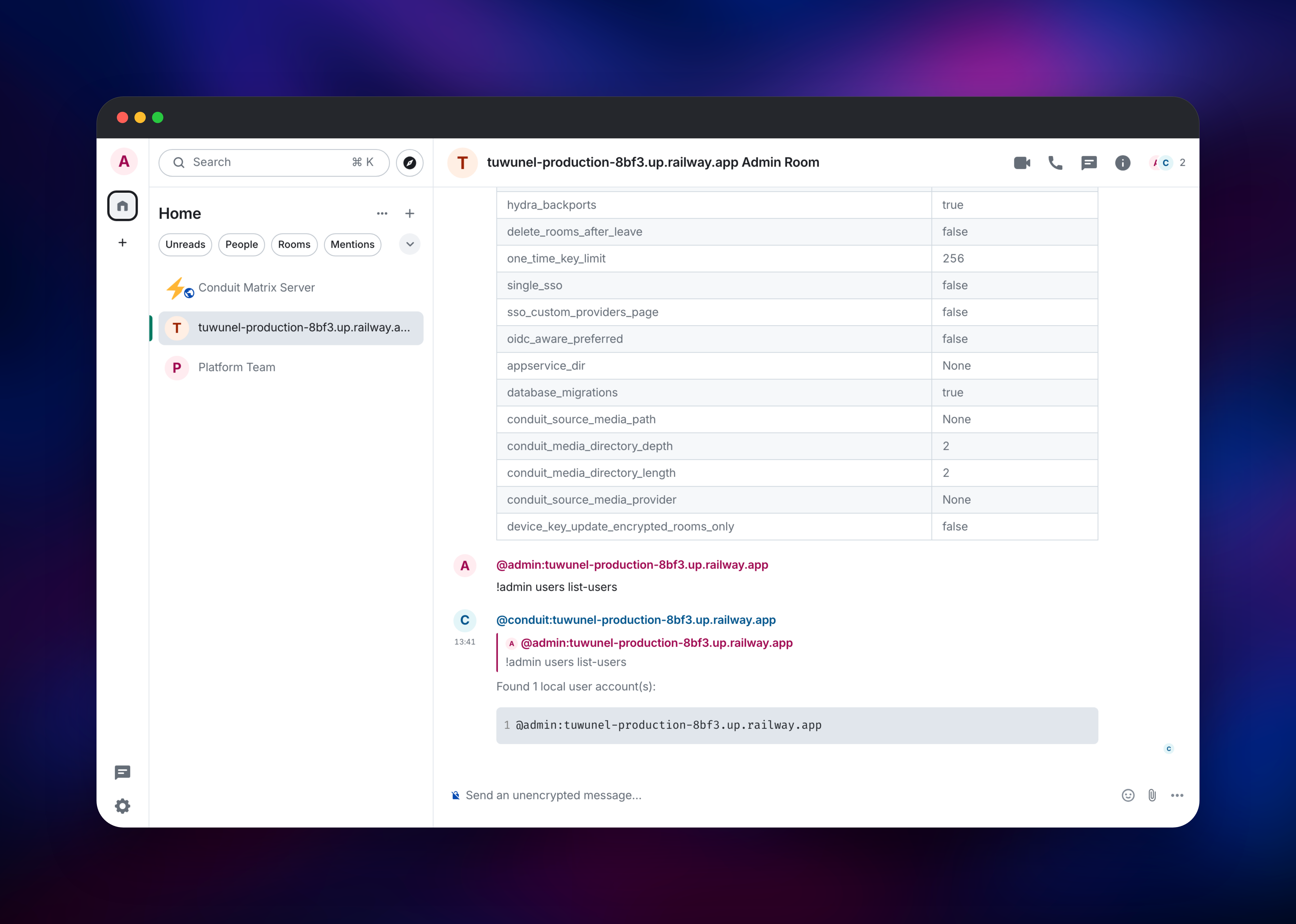Toggle the Unreads filter
This screenshot has width=1296, height=924.
coord(185,245)
